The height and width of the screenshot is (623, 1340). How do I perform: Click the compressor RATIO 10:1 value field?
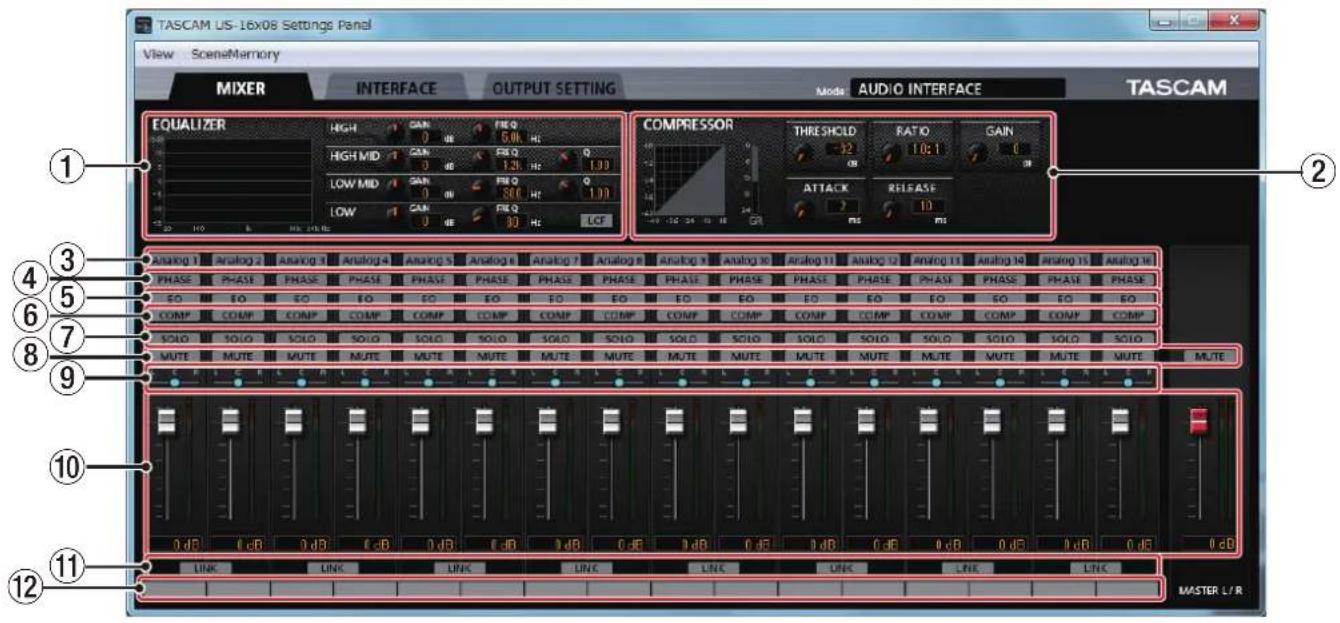tap(926, 149)
